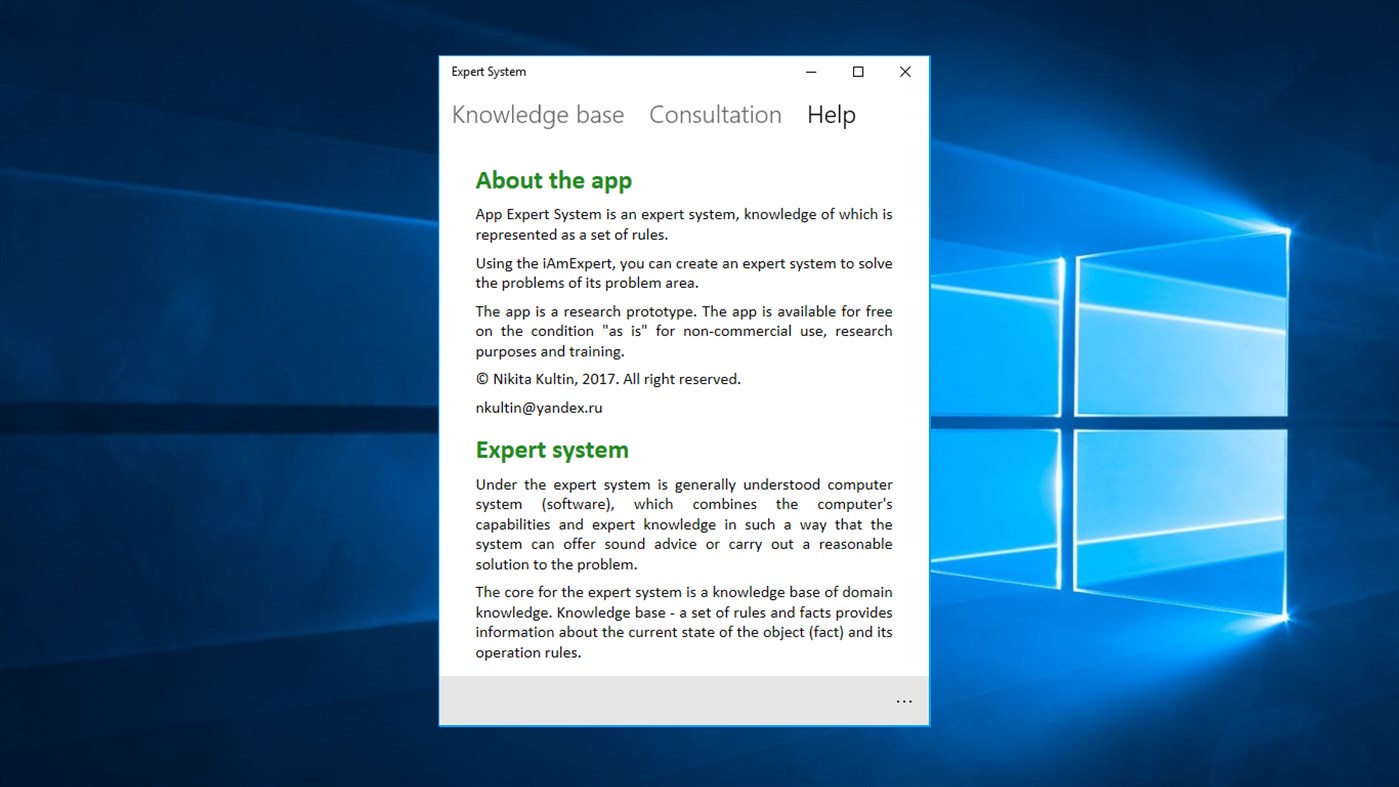This screenshot has height=787, width=1399.
Task: Click the paragraph mentioning iAmExpert
Action: click(683, 272)
